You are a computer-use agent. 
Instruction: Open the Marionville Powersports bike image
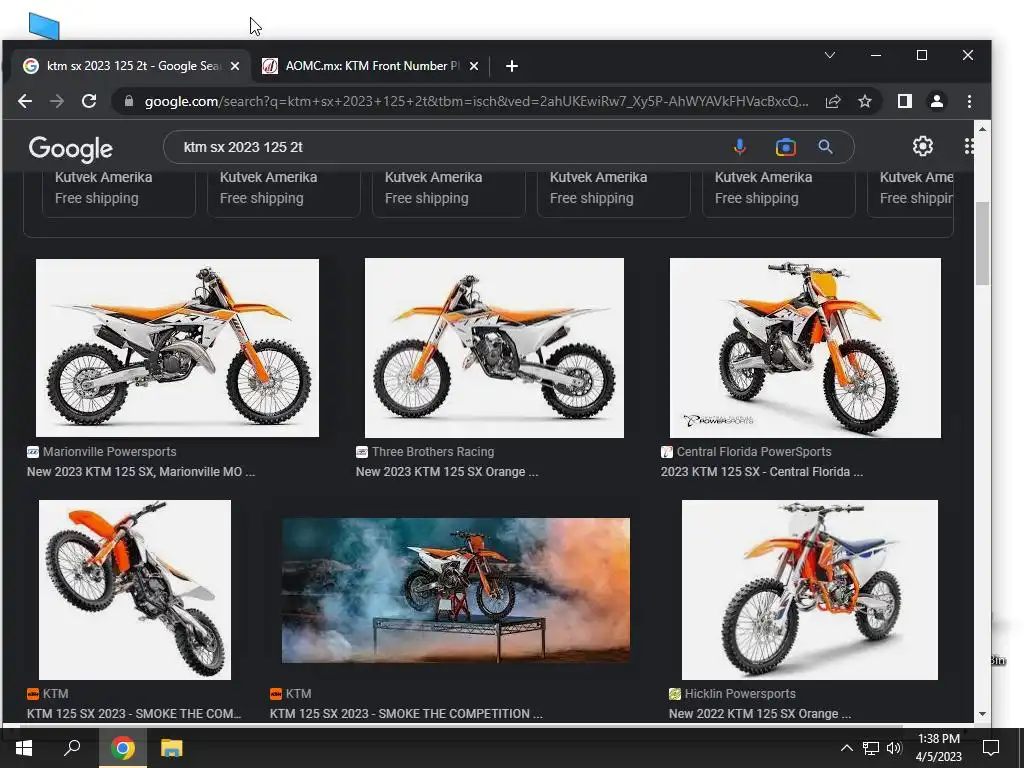177,347
